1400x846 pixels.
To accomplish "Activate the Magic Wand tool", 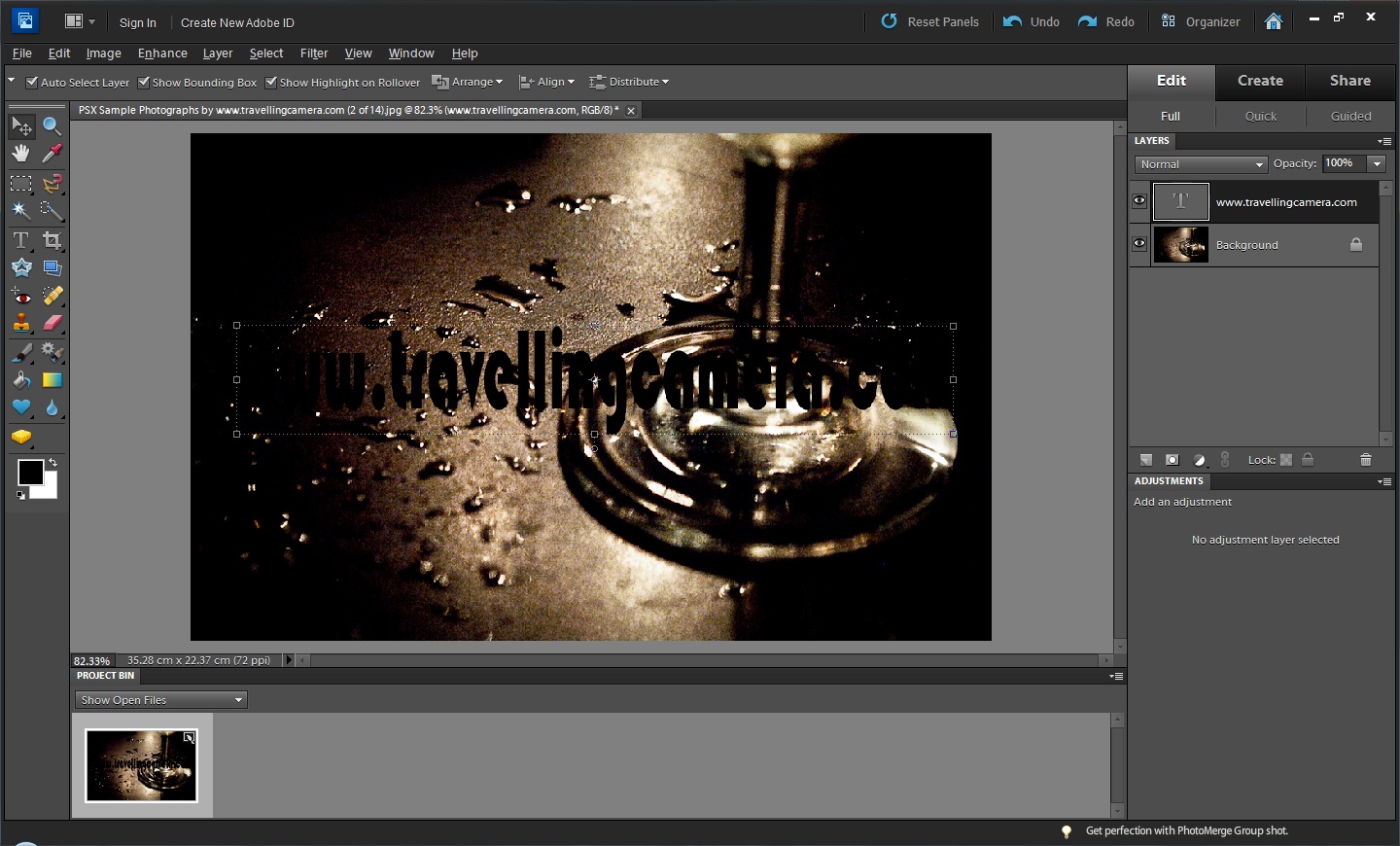I will 21,212.
